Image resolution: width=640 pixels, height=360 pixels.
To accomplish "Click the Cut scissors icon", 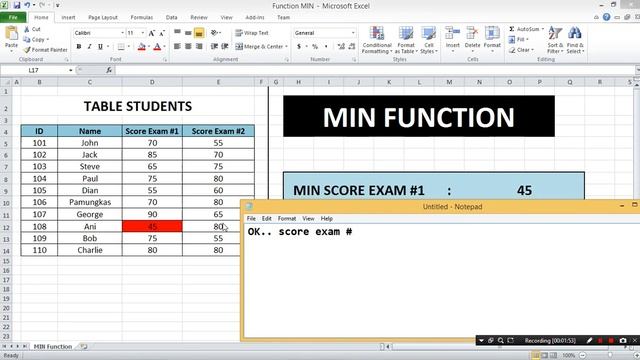I will click(x=27, y=29).
